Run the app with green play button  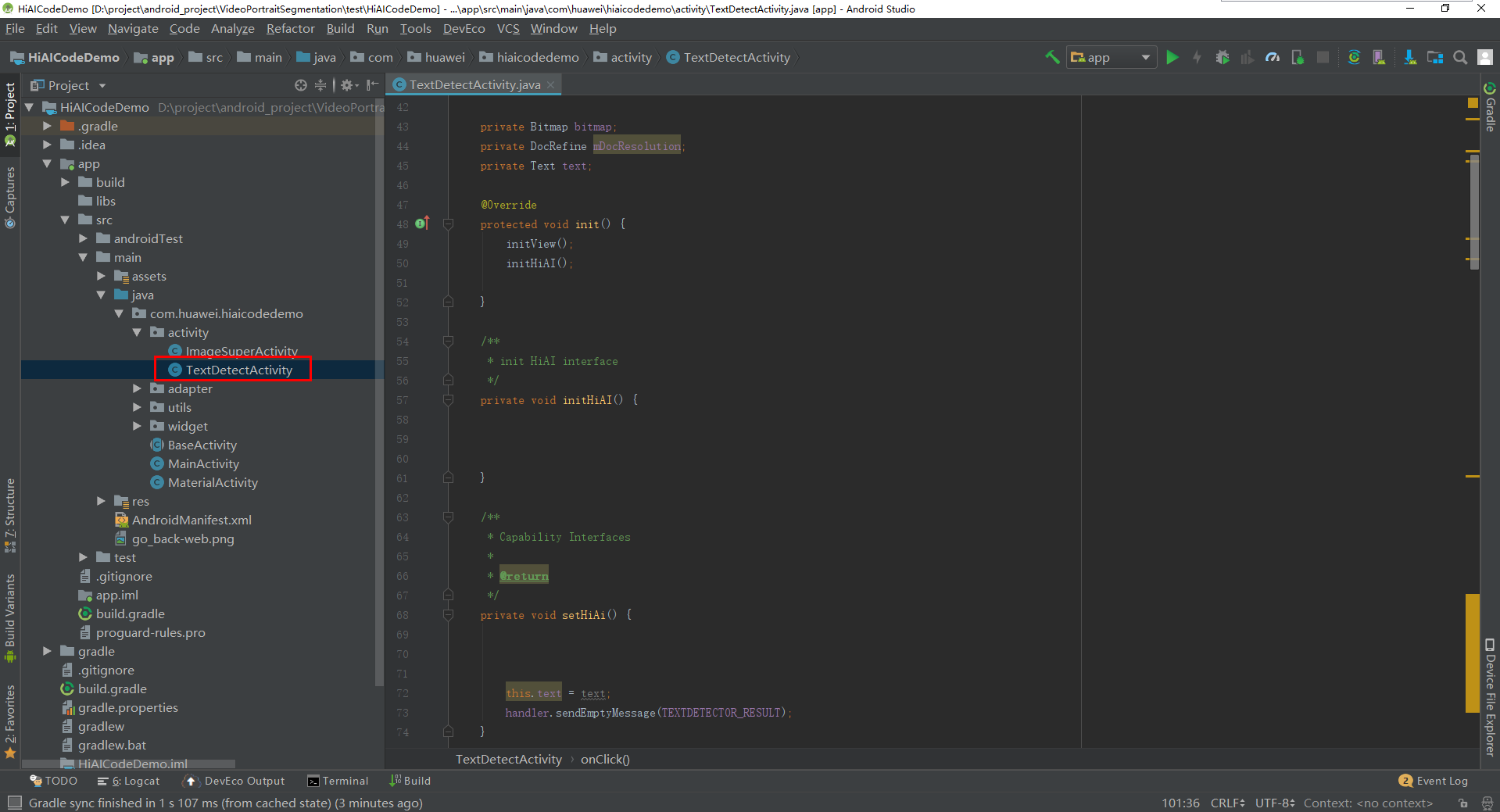(1172, 57)
